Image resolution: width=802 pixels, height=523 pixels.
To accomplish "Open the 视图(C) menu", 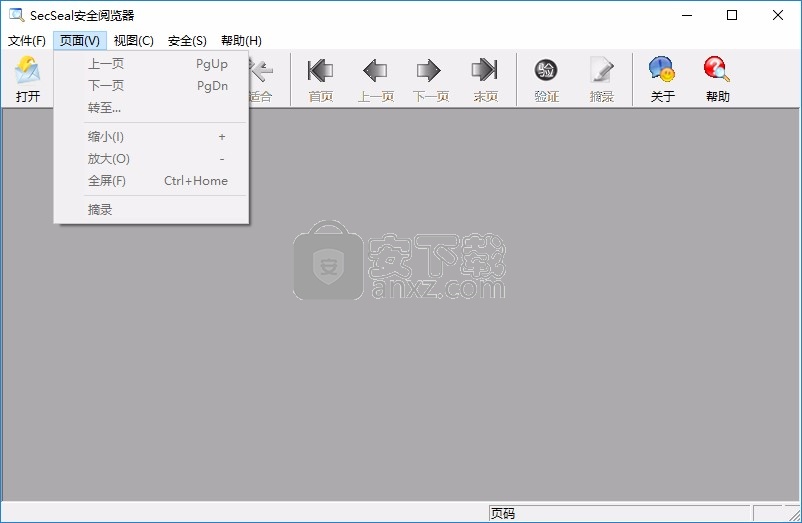I will (x=133, y=41).
